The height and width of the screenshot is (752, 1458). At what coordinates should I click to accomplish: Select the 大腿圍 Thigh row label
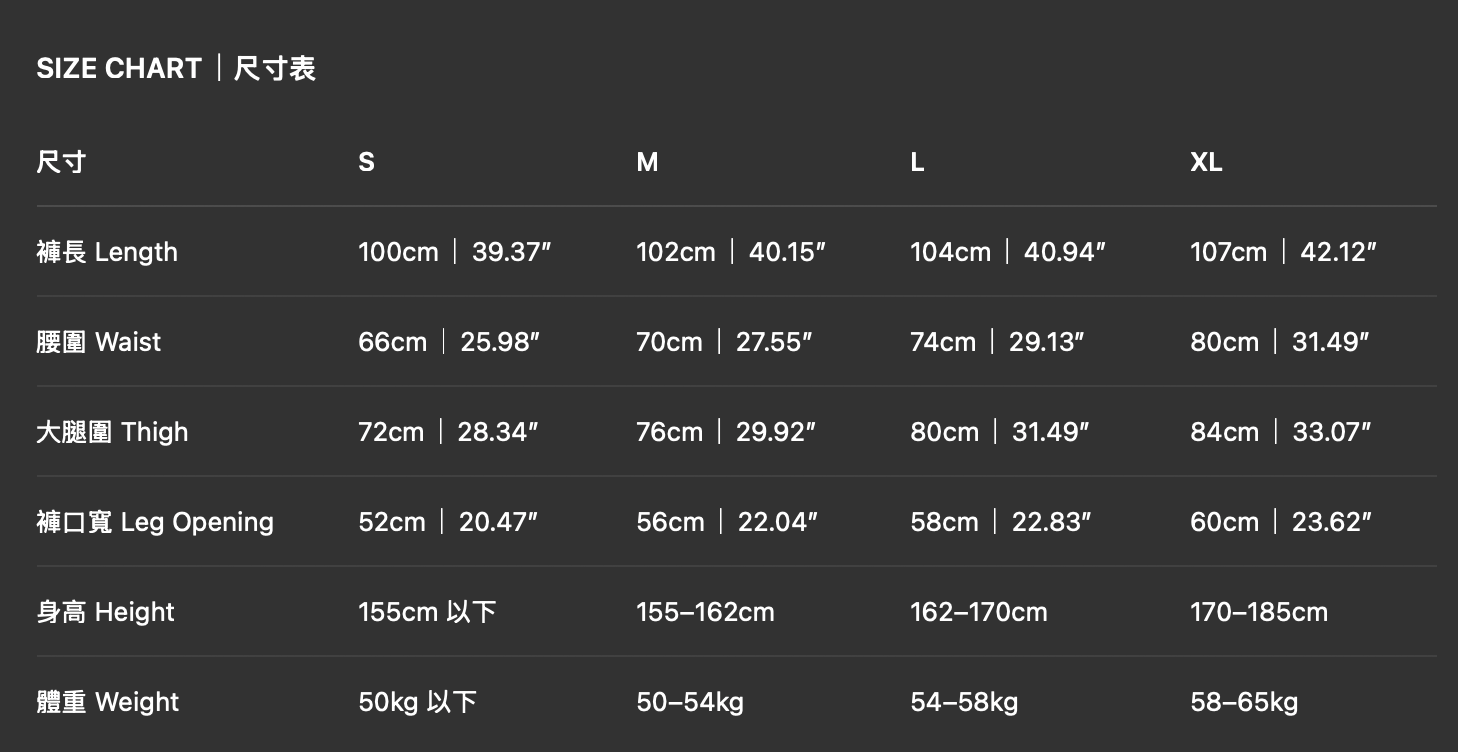112,432
